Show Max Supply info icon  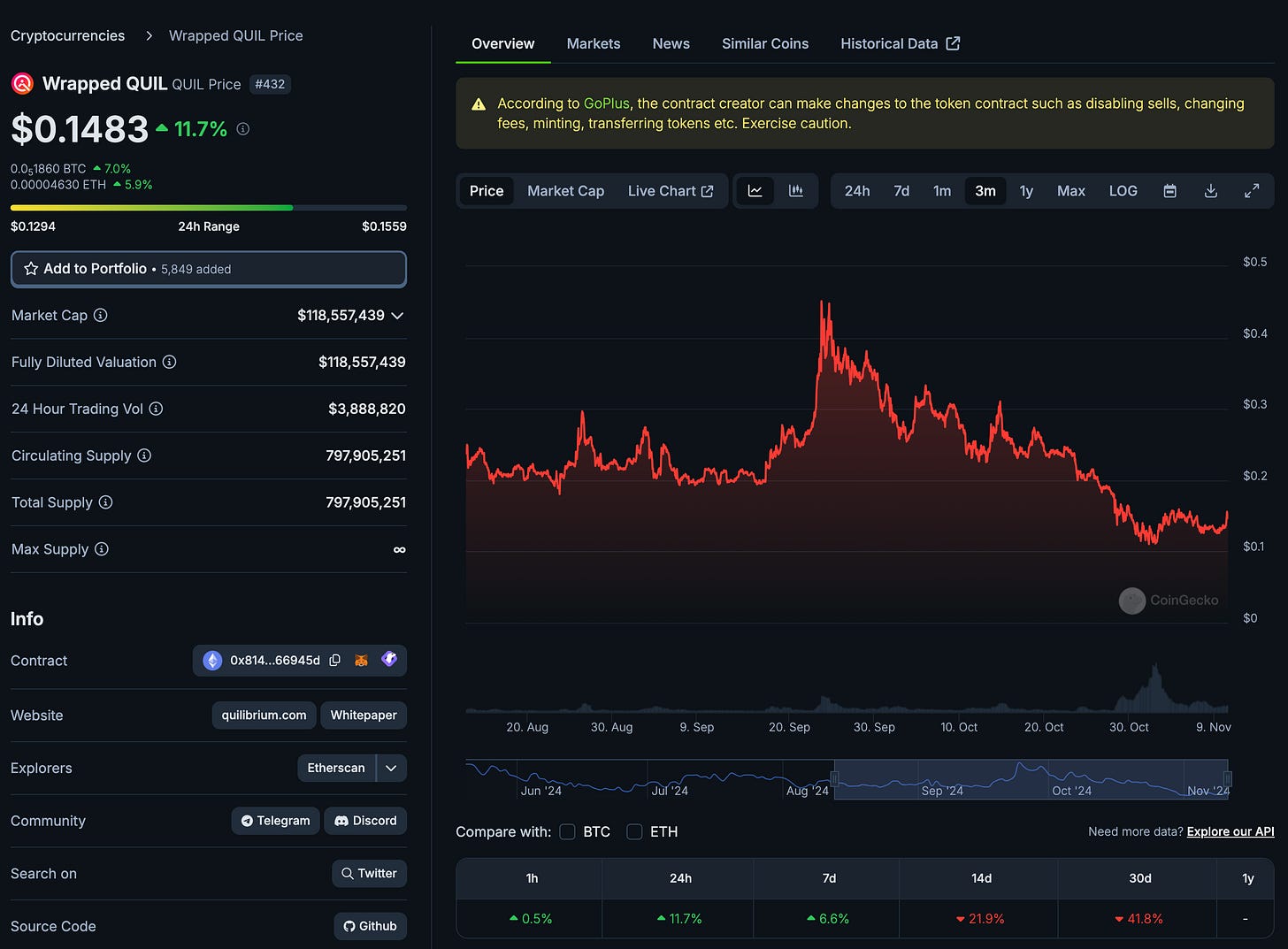[x=102, y=549]
